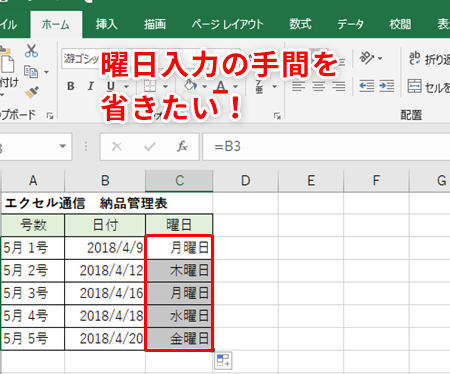
Task: Open the ホーム ribbon tab
Action: [56, 24]
